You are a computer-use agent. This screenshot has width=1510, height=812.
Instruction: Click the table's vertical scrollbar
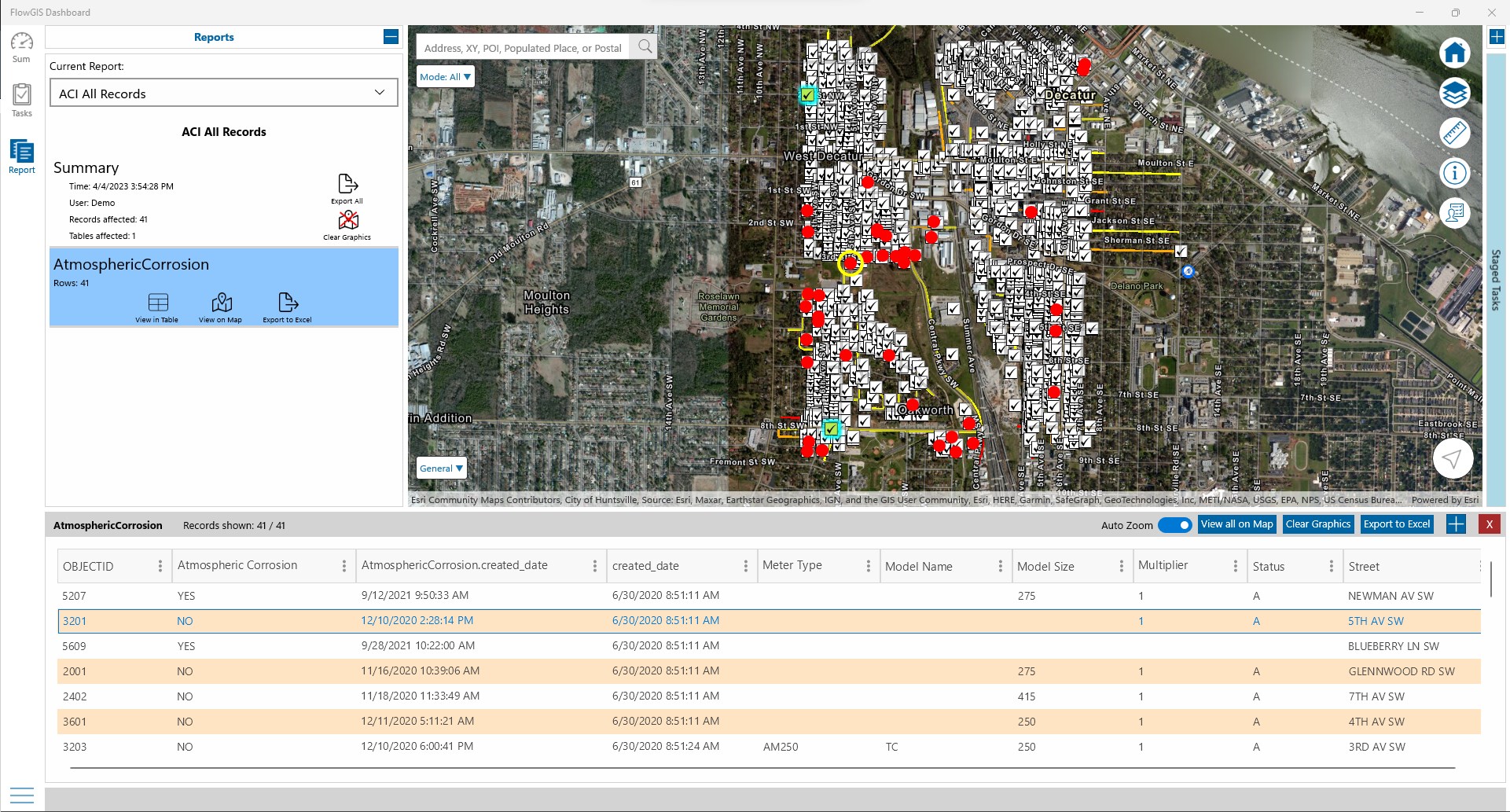pyautogui.click(x=1490, y=579)
